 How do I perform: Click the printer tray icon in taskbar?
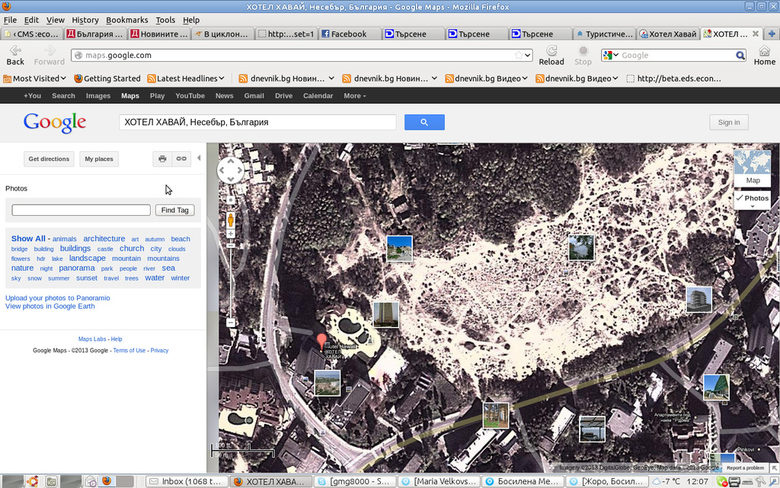(x=734, y=481)
